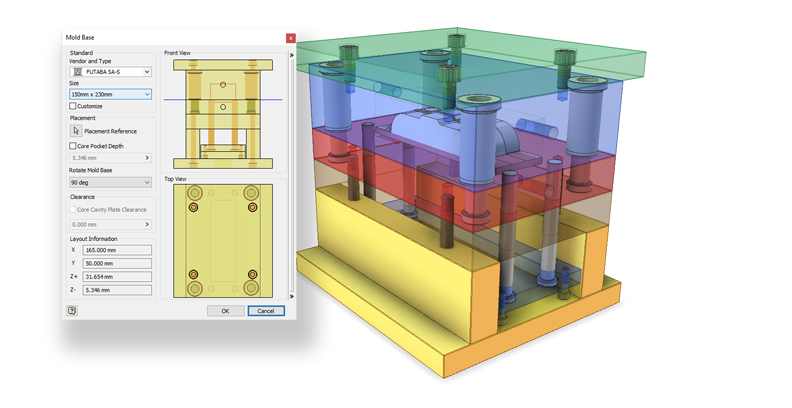Click arrow beside 0.000 mm clearance field
The height and width of the screenshot is (408, 792).
point(147,224)
